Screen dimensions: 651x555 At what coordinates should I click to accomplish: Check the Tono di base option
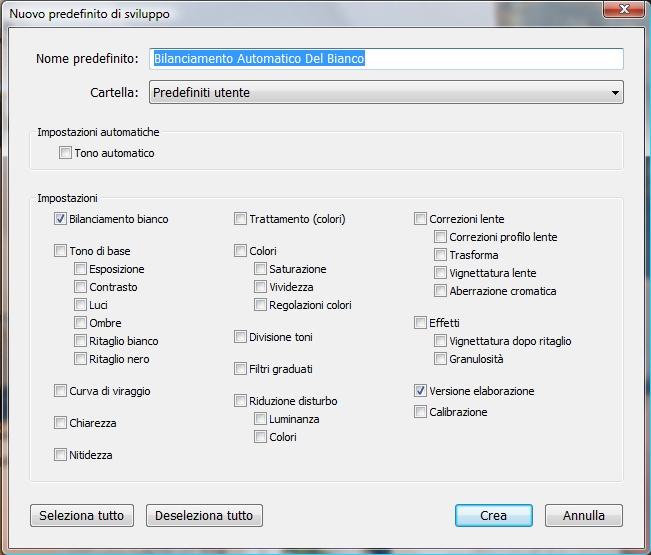coord(60,251)
